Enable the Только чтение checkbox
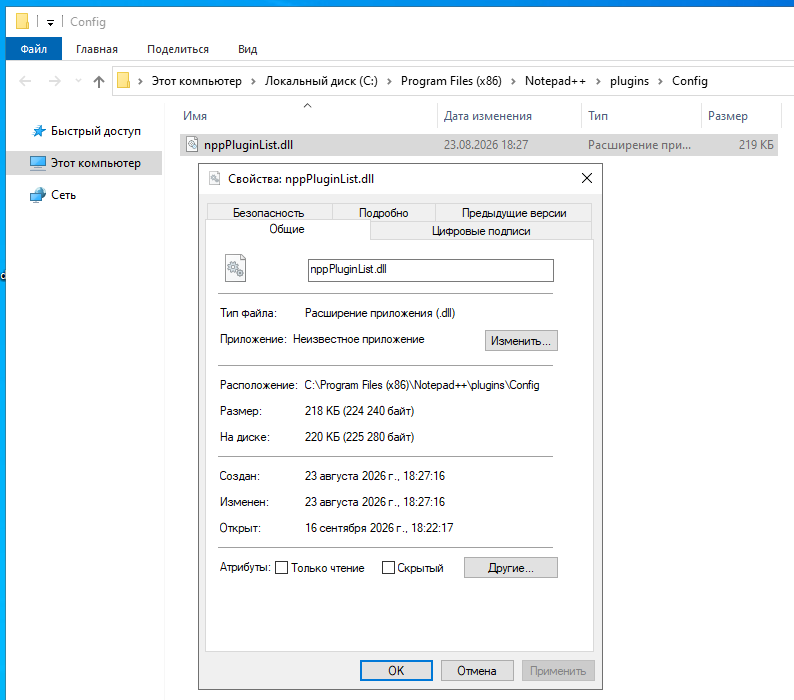The height and width of the screenshot is (700, 794). point(282,568)
